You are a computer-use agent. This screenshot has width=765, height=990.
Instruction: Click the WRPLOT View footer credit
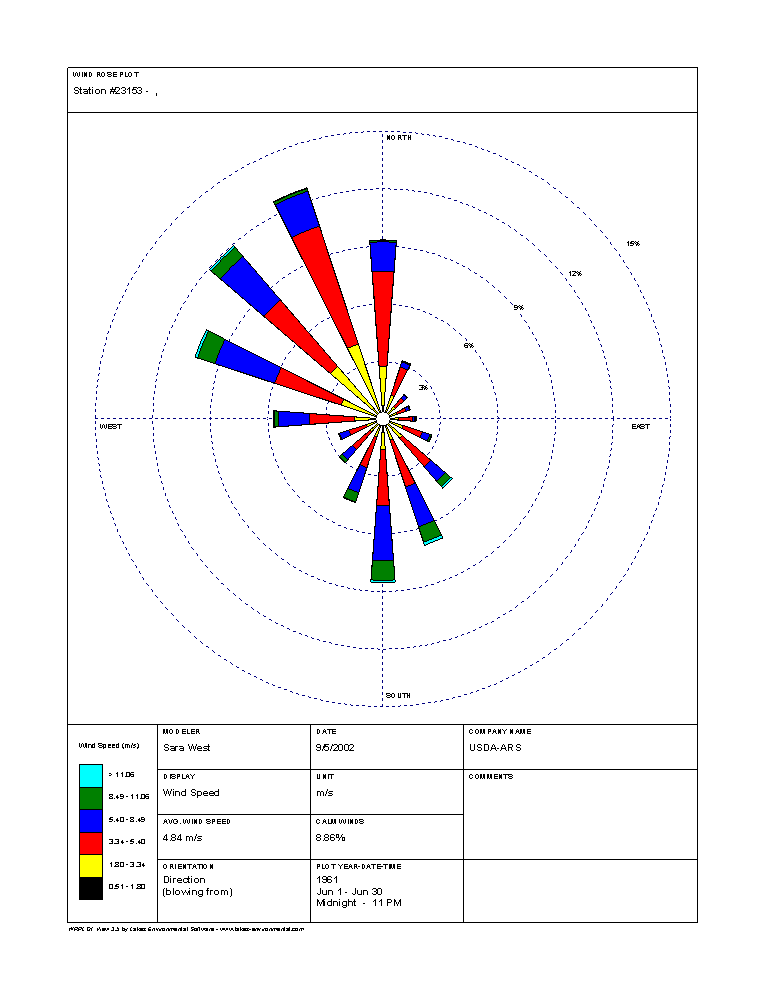pyautogui.click(x=186, y=929)
